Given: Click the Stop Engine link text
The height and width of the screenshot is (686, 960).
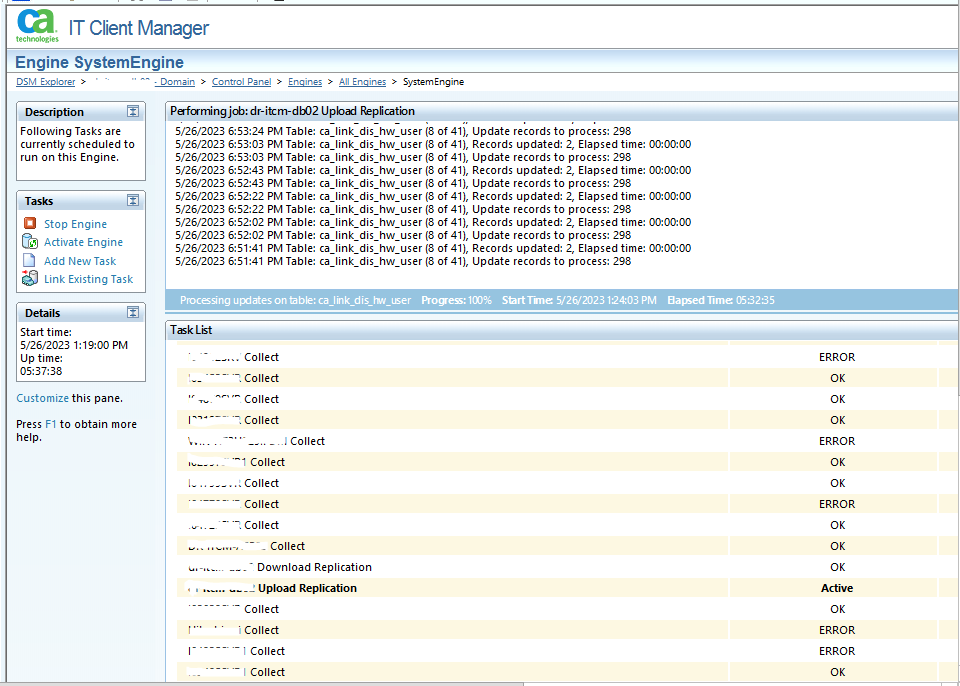Looking at the screenshot, I should click(x=75, y=224).
